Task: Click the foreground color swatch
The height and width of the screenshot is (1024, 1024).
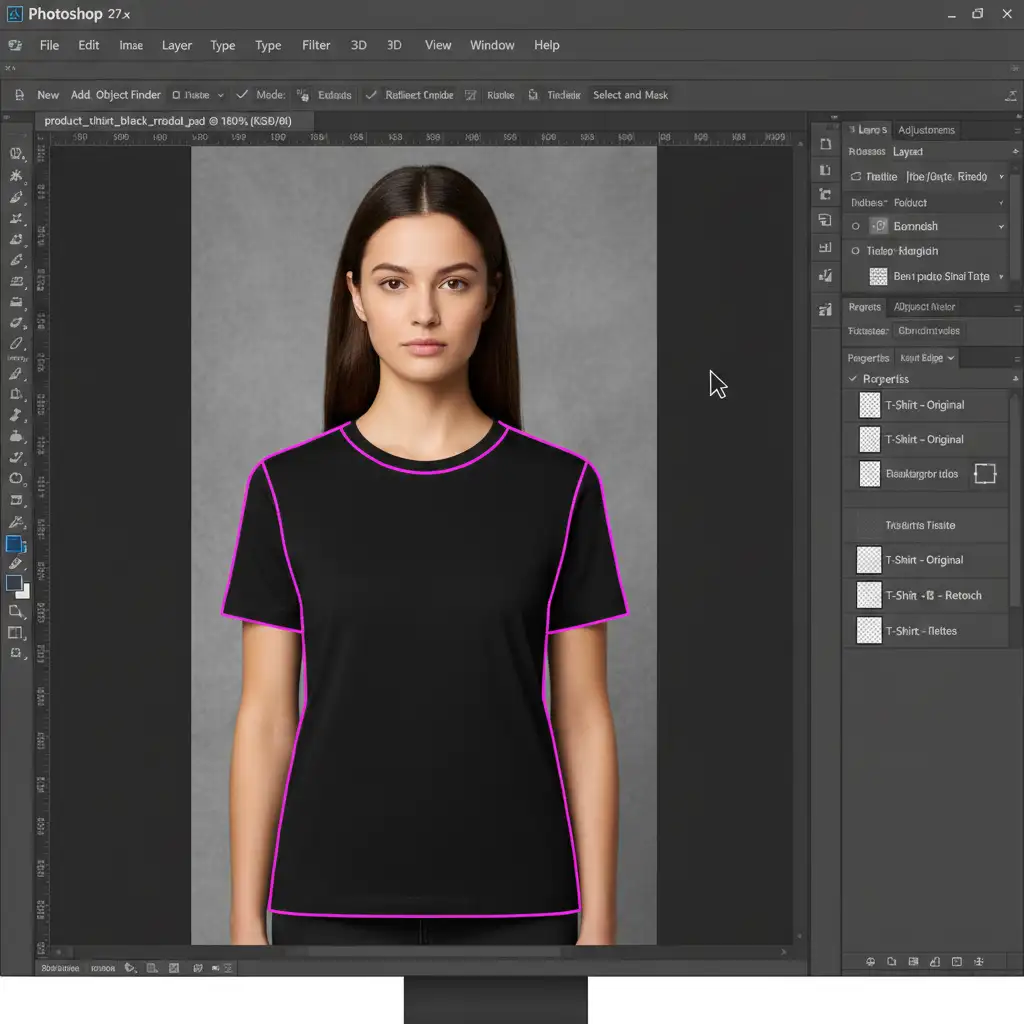Action: point(14,583)
